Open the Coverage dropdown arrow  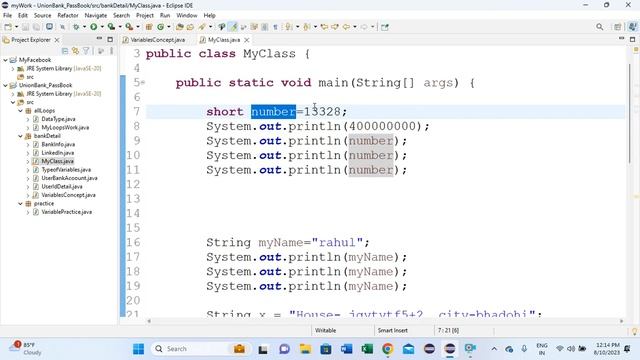coord(120,27)
